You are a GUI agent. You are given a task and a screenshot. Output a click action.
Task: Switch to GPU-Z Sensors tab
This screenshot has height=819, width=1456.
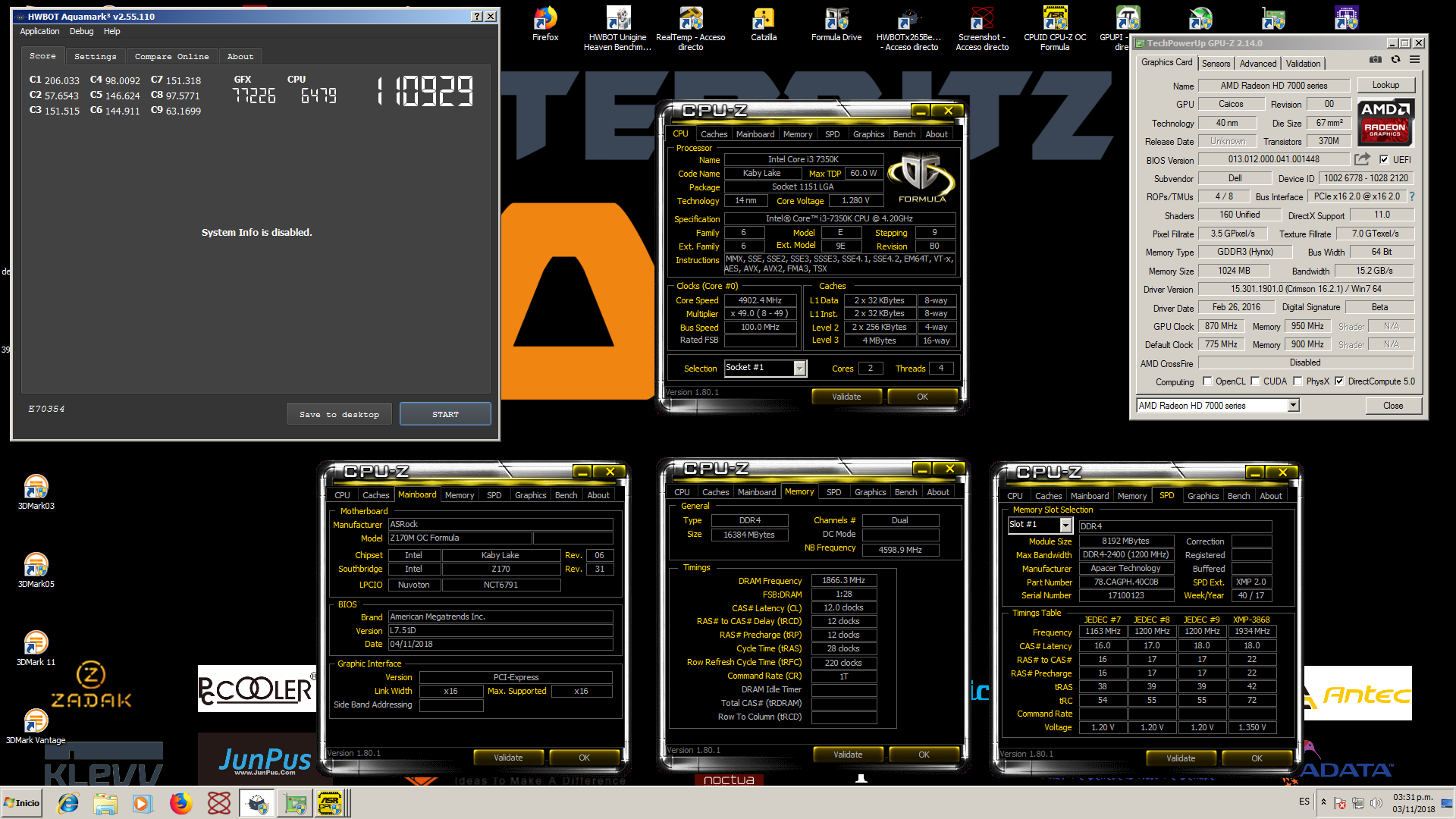pos(1216,64)
